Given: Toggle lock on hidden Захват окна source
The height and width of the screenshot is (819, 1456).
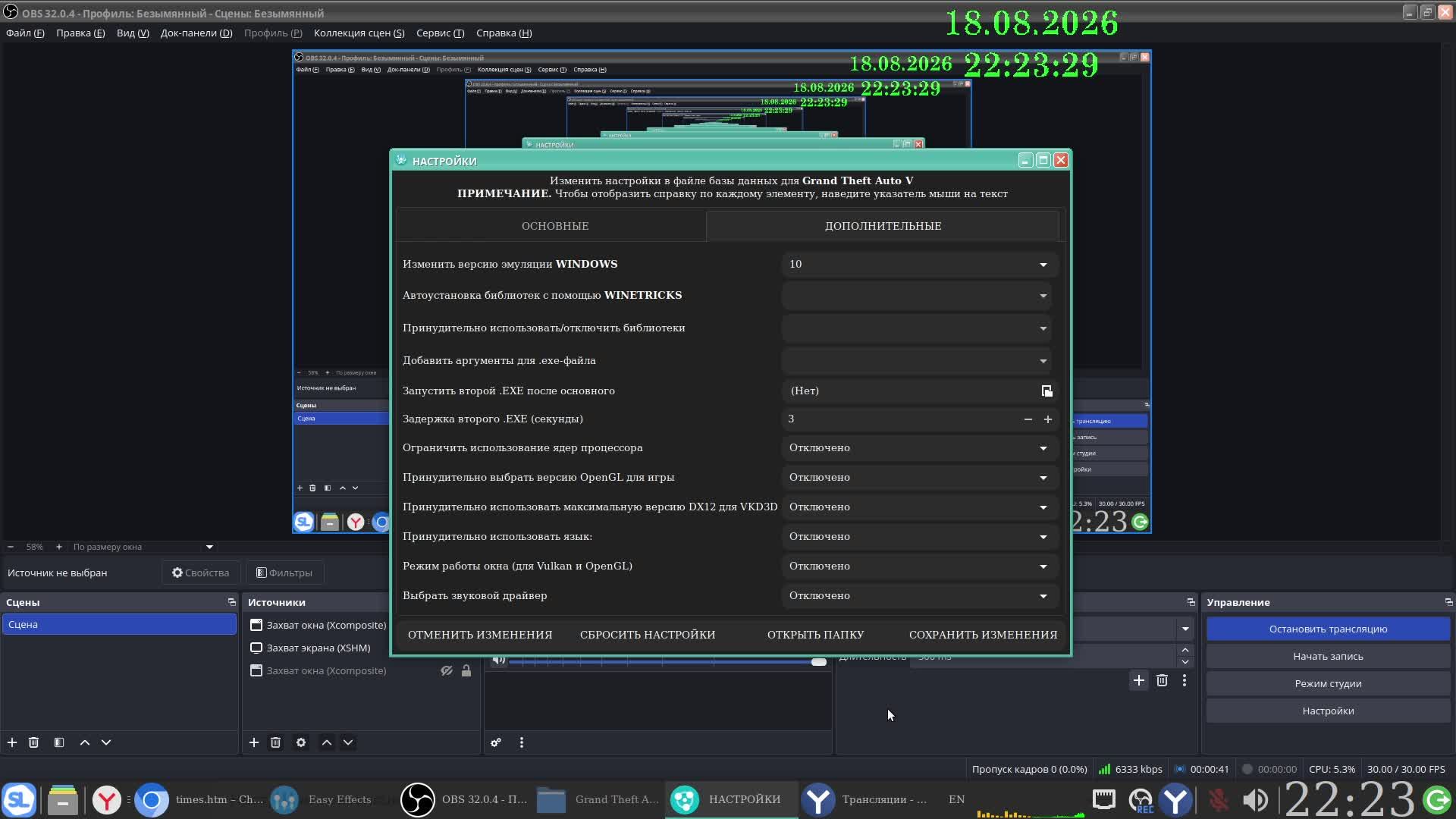Looking at the screenshot, I should tap(466, 671).
